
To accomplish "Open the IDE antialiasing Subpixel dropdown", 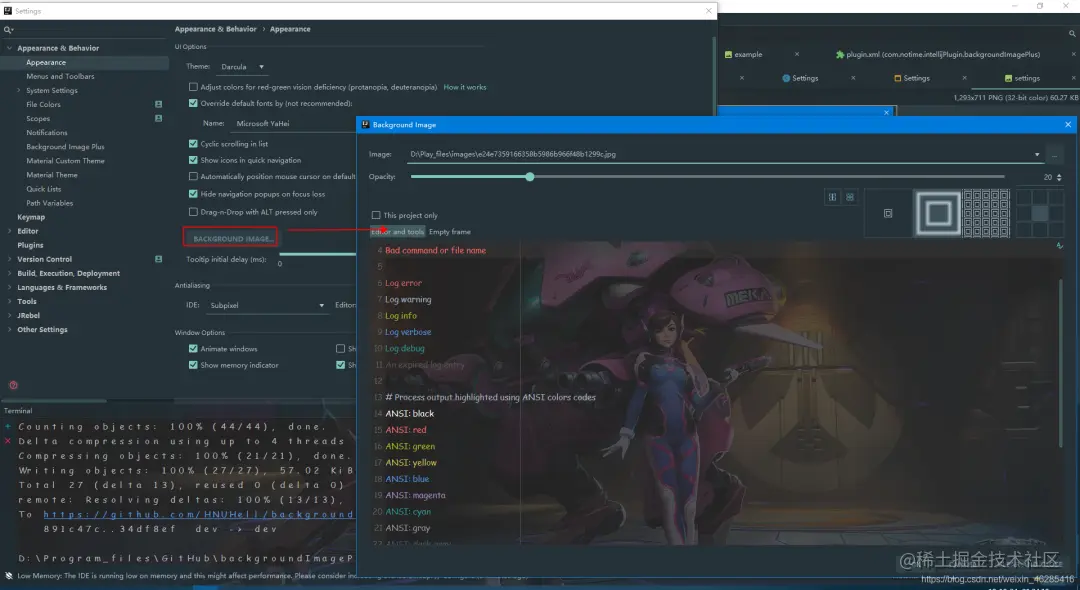I will tap(267, 305).
